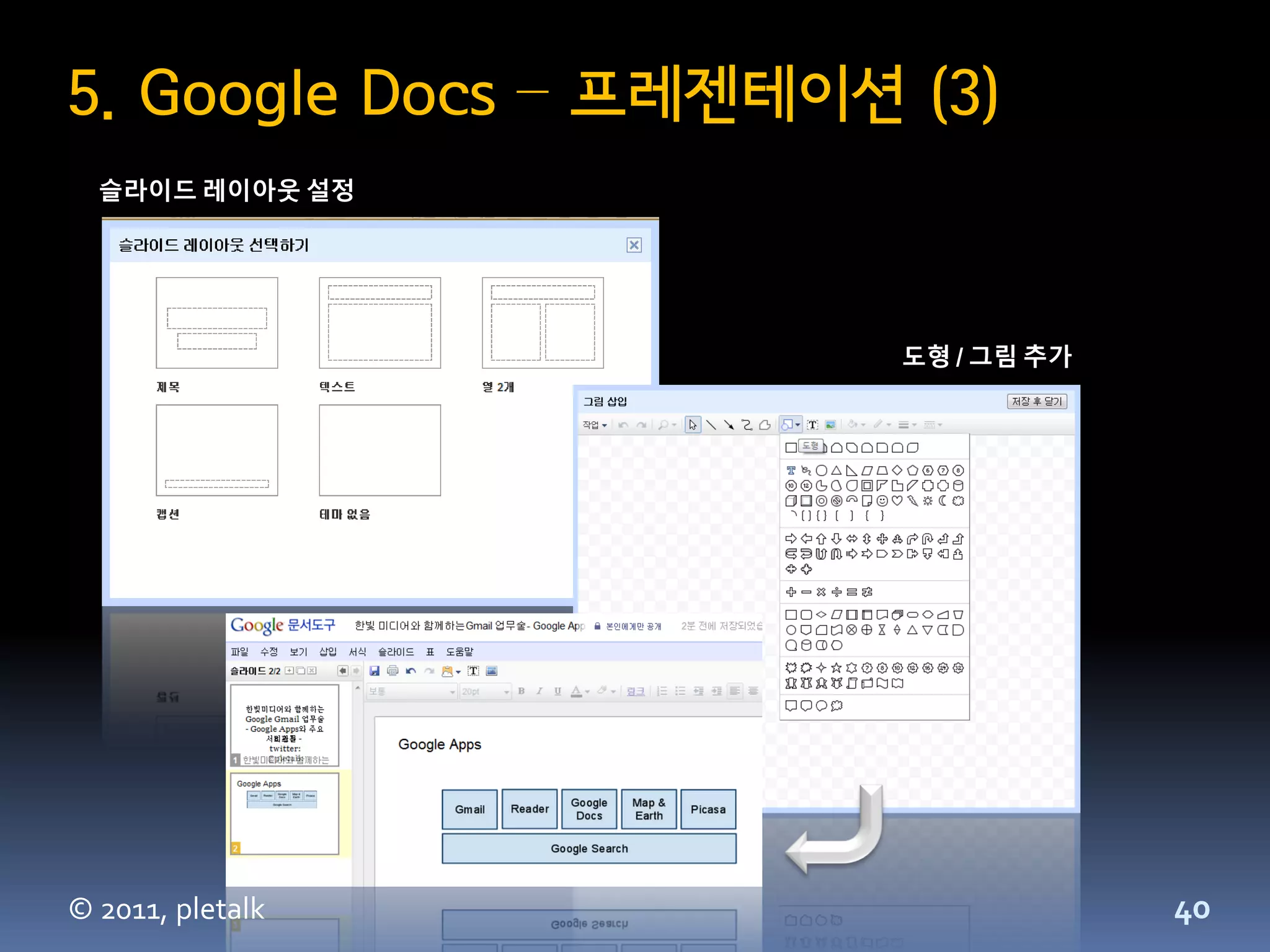1270x952 pixels.
Task: Open the 삽입 menu
Action: coord(328,651)
